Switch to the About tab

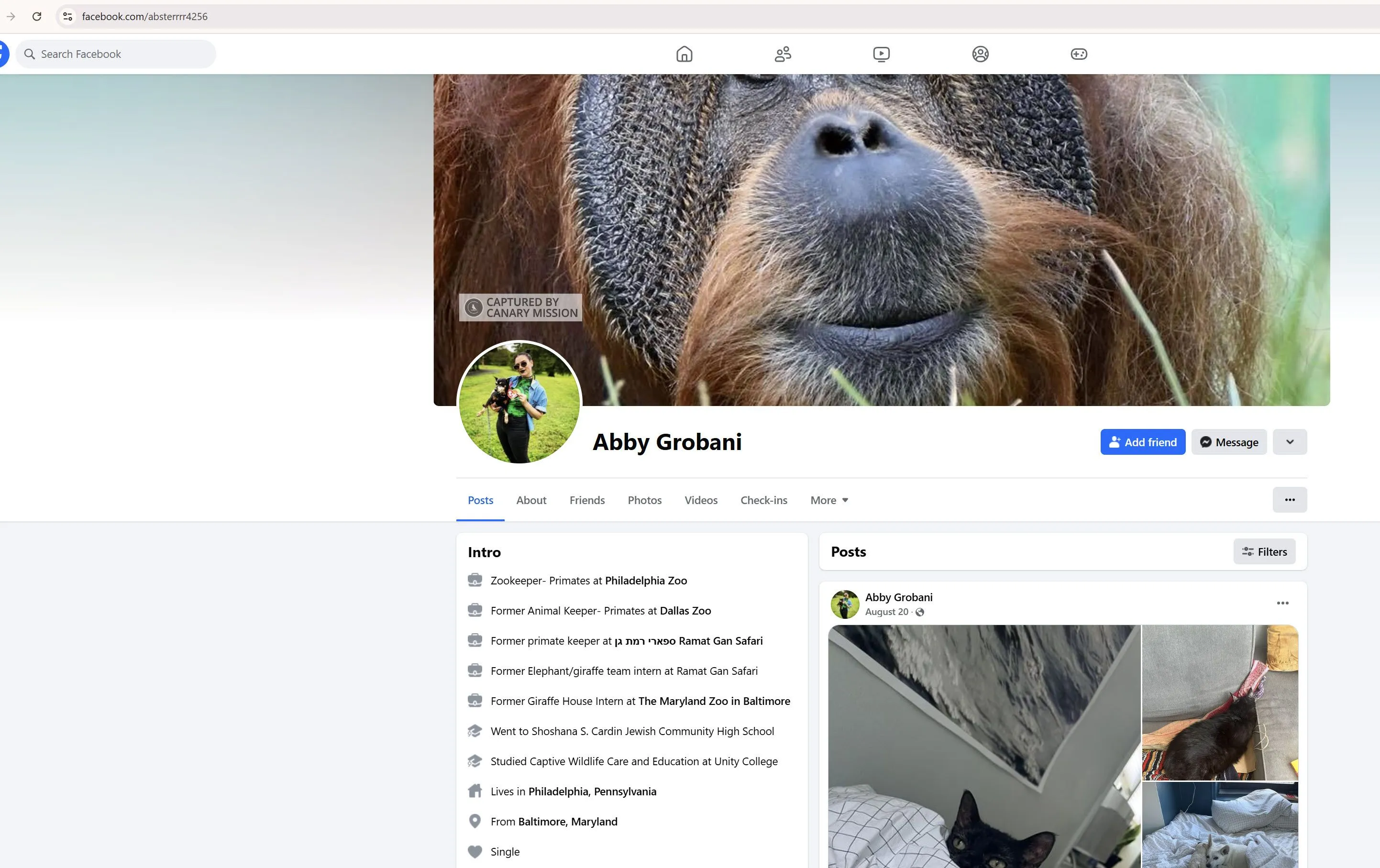coord(531,500)
